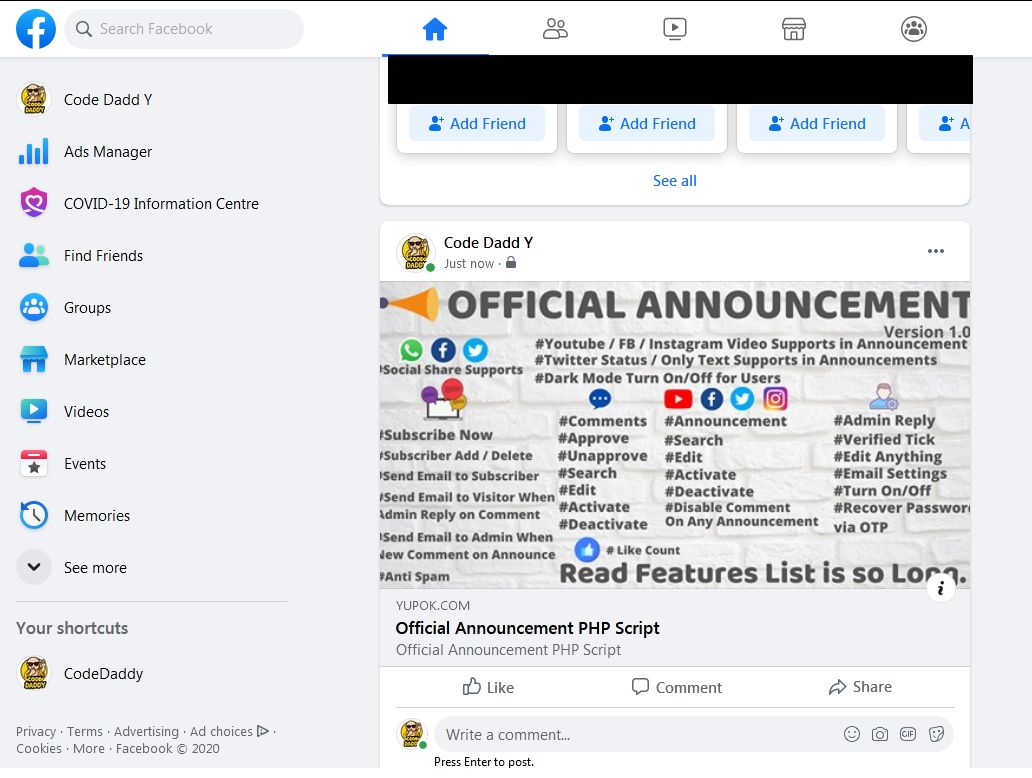Open the Ad choices footer link
The width and height of the screenshot is (1032, 778).
coord(229,731)
